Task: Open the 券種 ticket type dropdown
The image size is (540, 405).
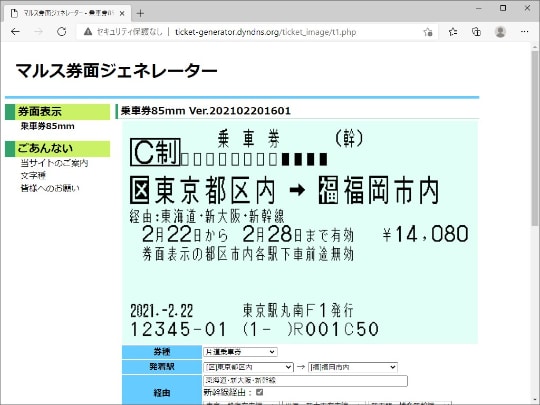Action: coord(240,352)
